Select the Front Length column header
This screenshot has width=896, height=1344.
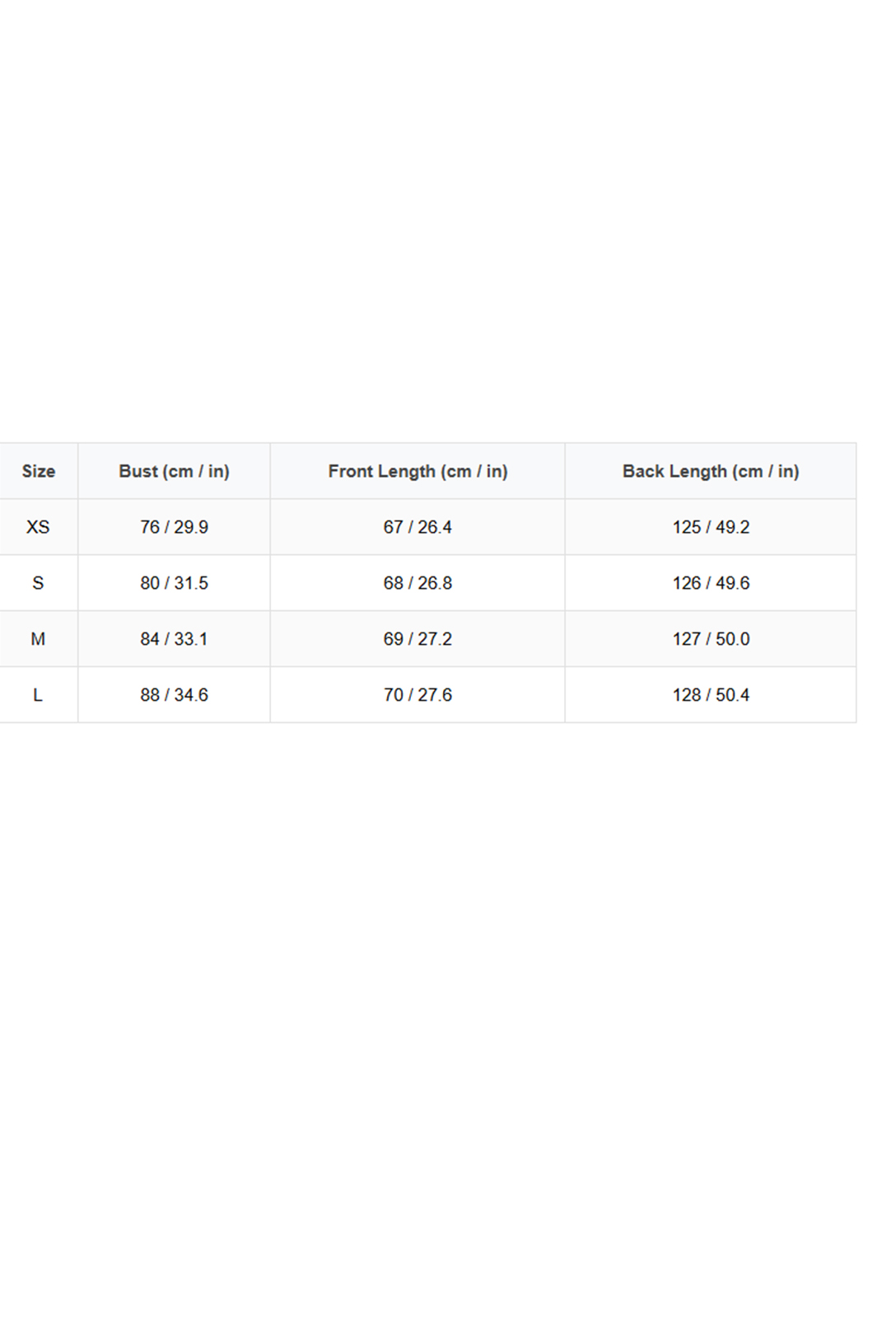(418, 471)
